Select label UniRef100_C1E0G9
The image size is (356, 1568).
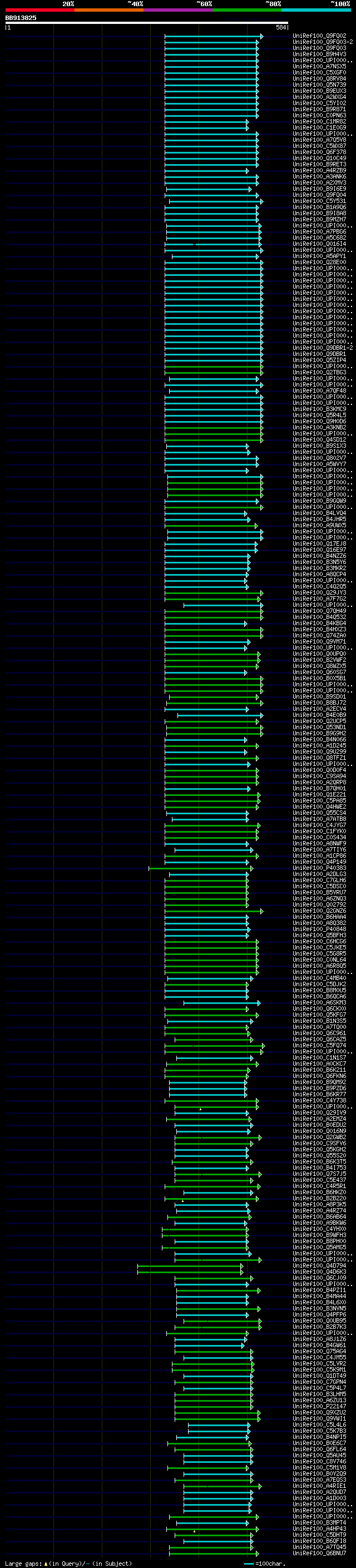click(319, 128)
